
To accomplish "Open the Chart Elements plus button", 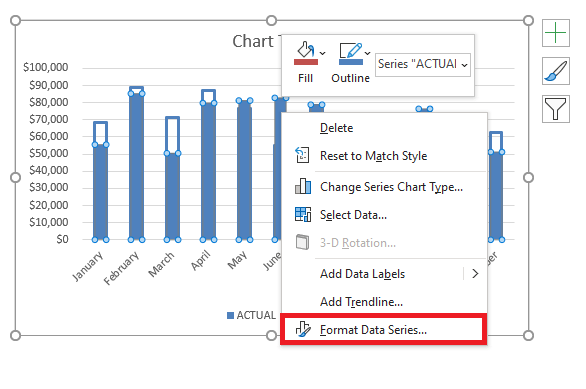I will click(x=556, y=33).
